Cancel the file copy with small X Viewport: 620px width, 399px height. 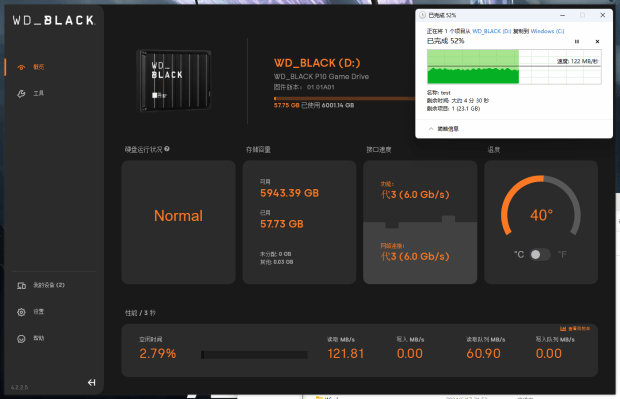point(597,42)
